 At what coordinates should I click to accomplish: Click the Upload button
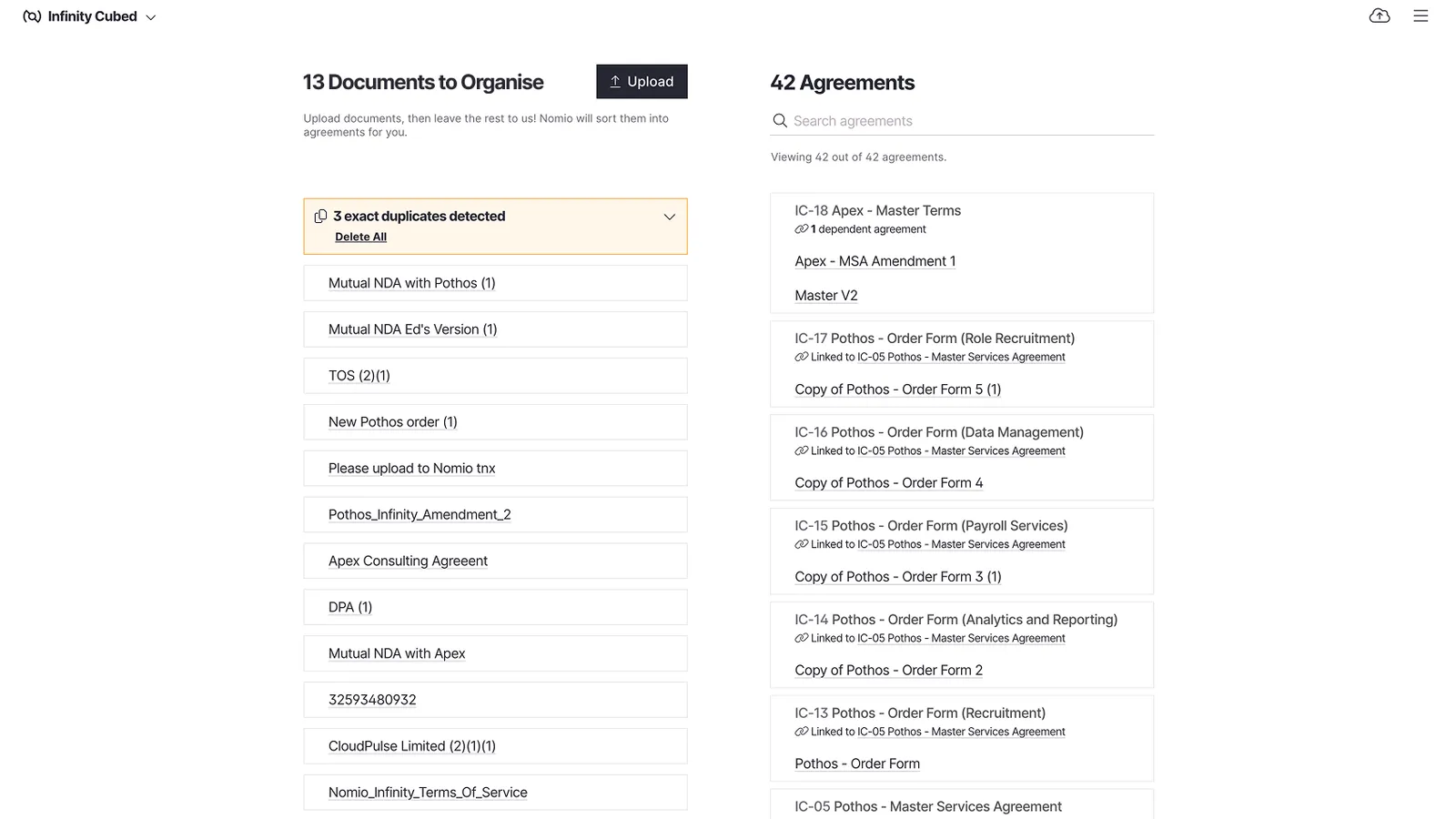[642, 82]
